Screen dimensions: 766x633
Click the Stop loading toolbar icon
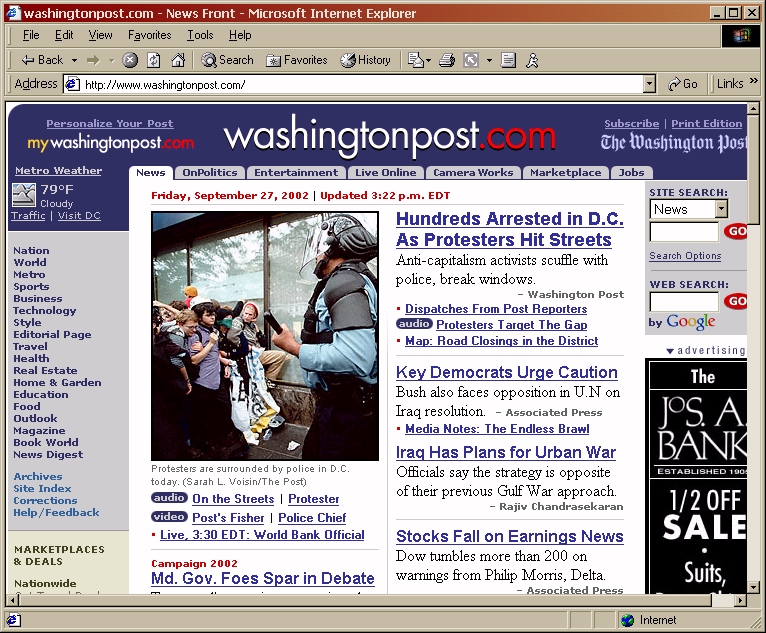[x=130, y=60]
